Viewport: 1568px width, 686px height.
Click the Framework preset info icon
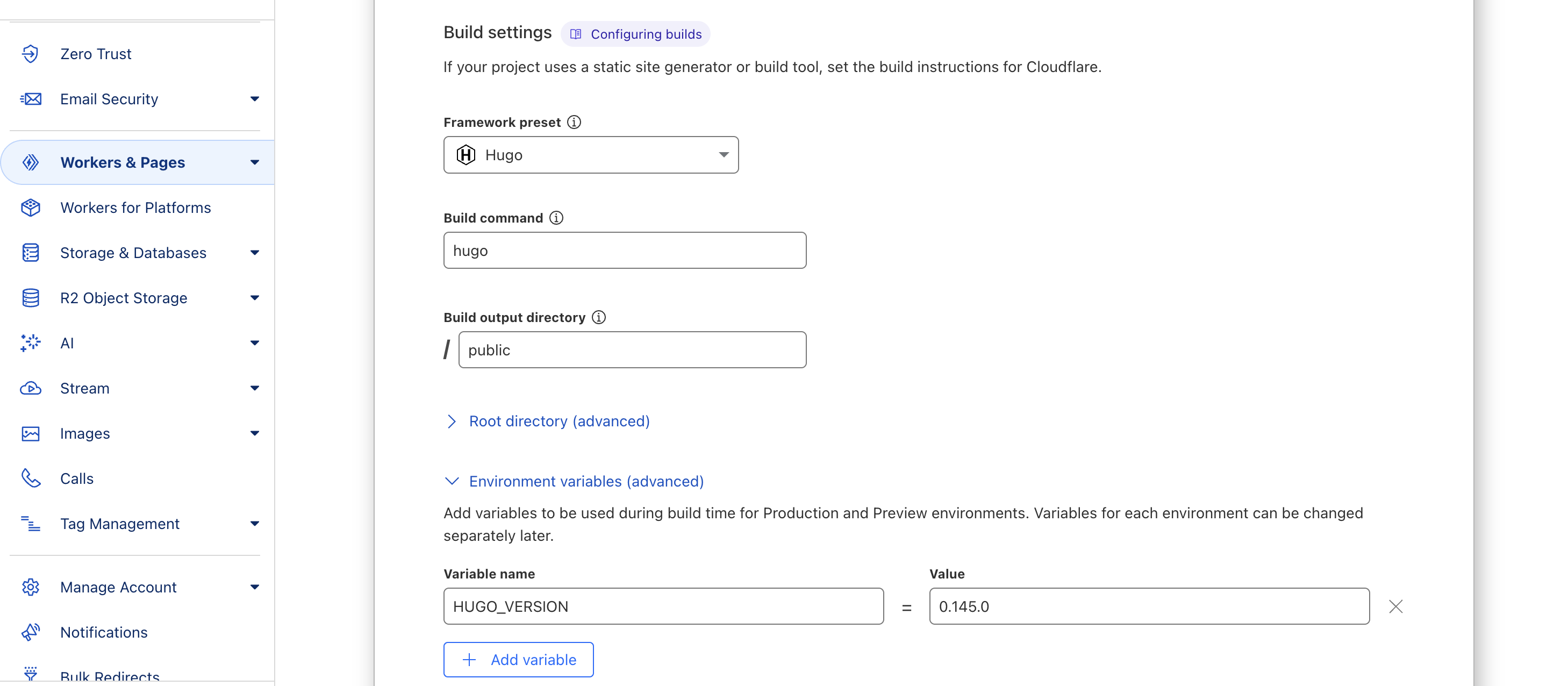click(574, 123)
